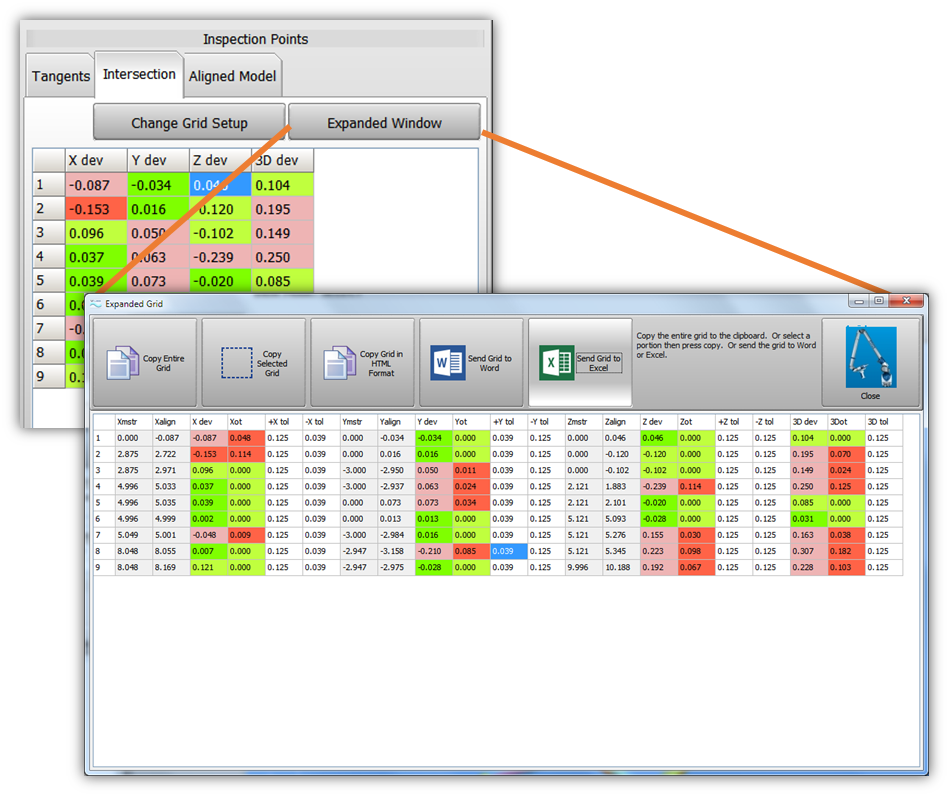Select the red -0.153 X dev cell
The width and height of the screenshot is (949, 796).
95,209
